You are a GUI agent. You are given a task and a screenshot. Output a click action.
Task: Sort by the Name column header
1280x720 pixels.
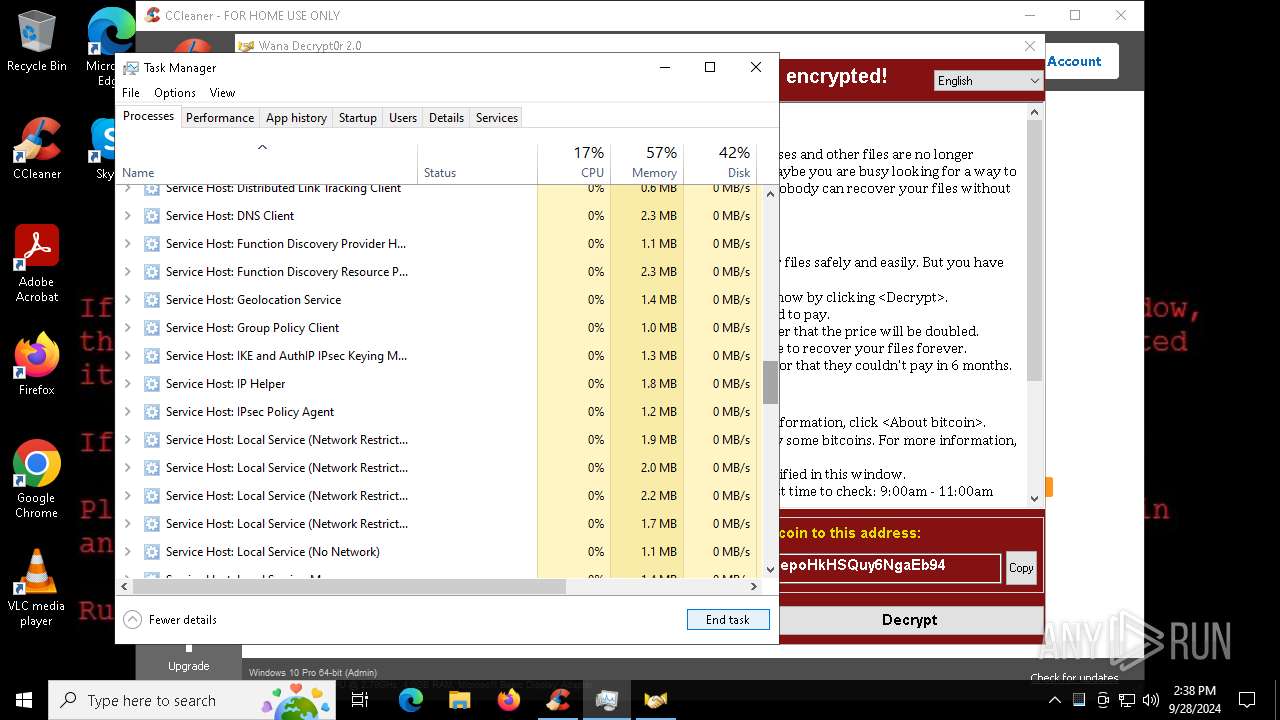pyautogui.click(x=268, y=163)
